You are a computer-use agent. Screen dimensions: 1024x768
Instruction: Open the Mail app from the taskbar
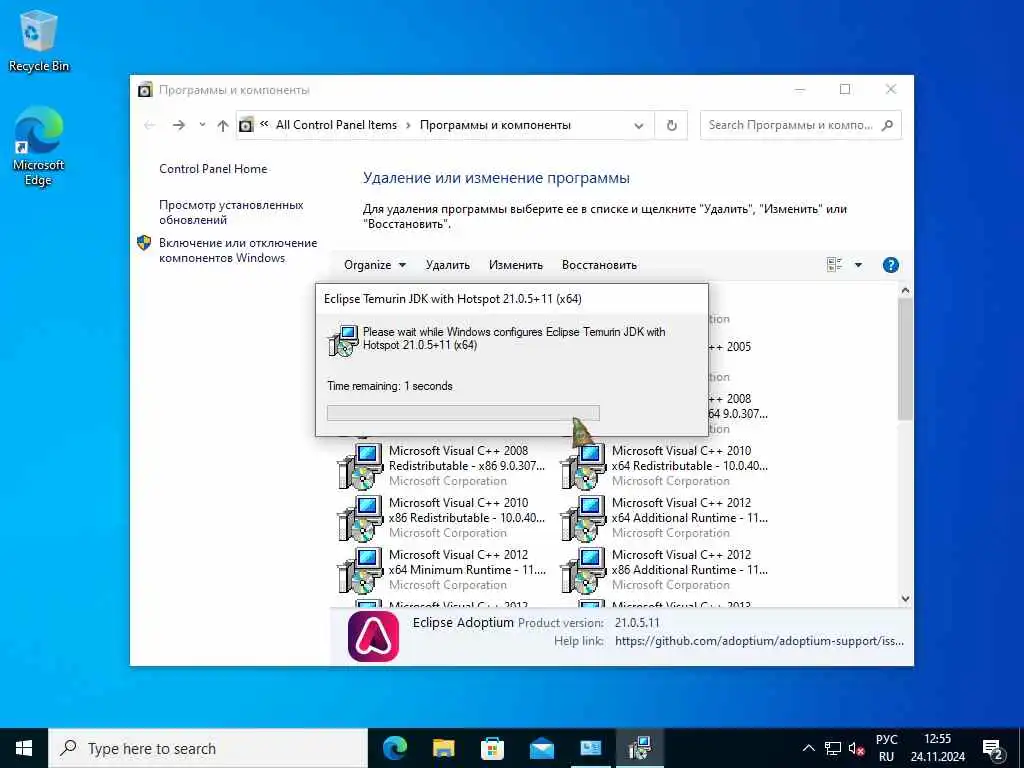click(x=541, y=748)
